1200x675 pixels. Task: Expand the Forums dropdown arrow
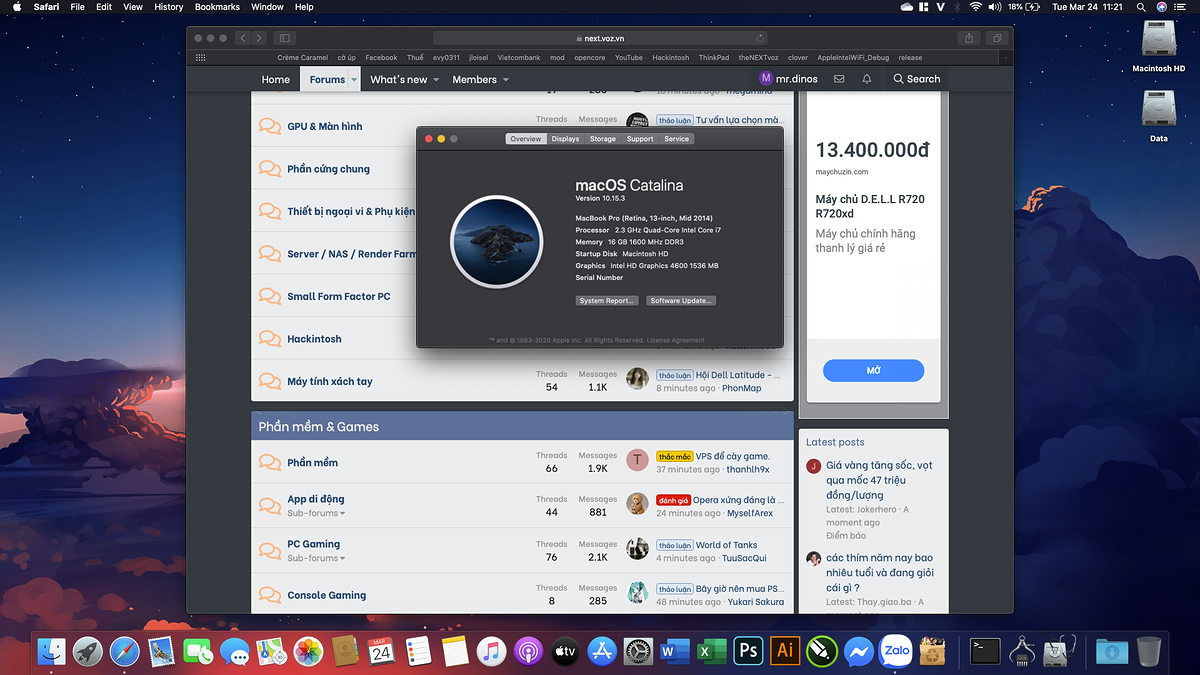[x=354, y=80]
